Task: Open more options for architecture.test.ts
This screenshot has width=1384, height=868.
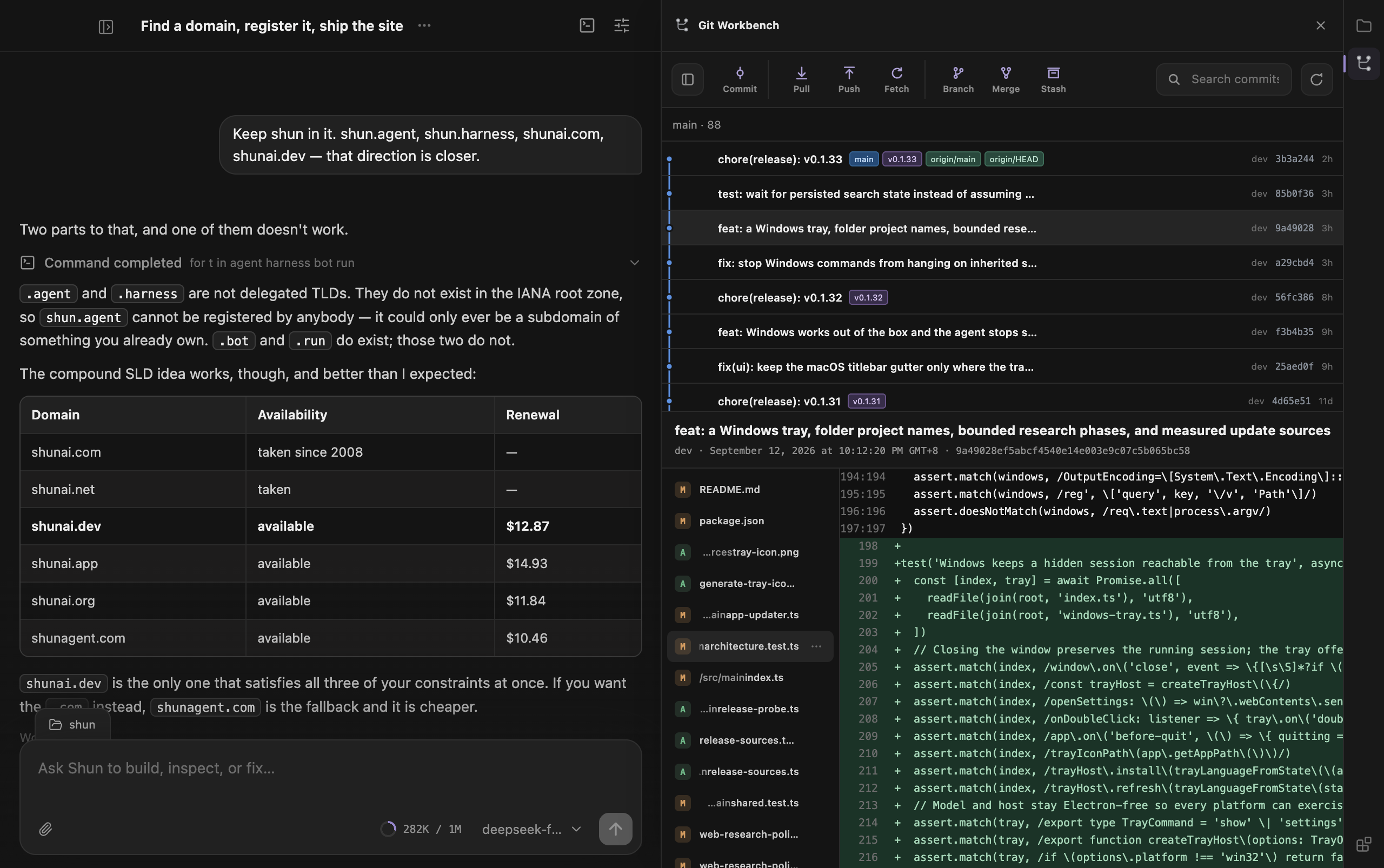Action: (815, 646)
